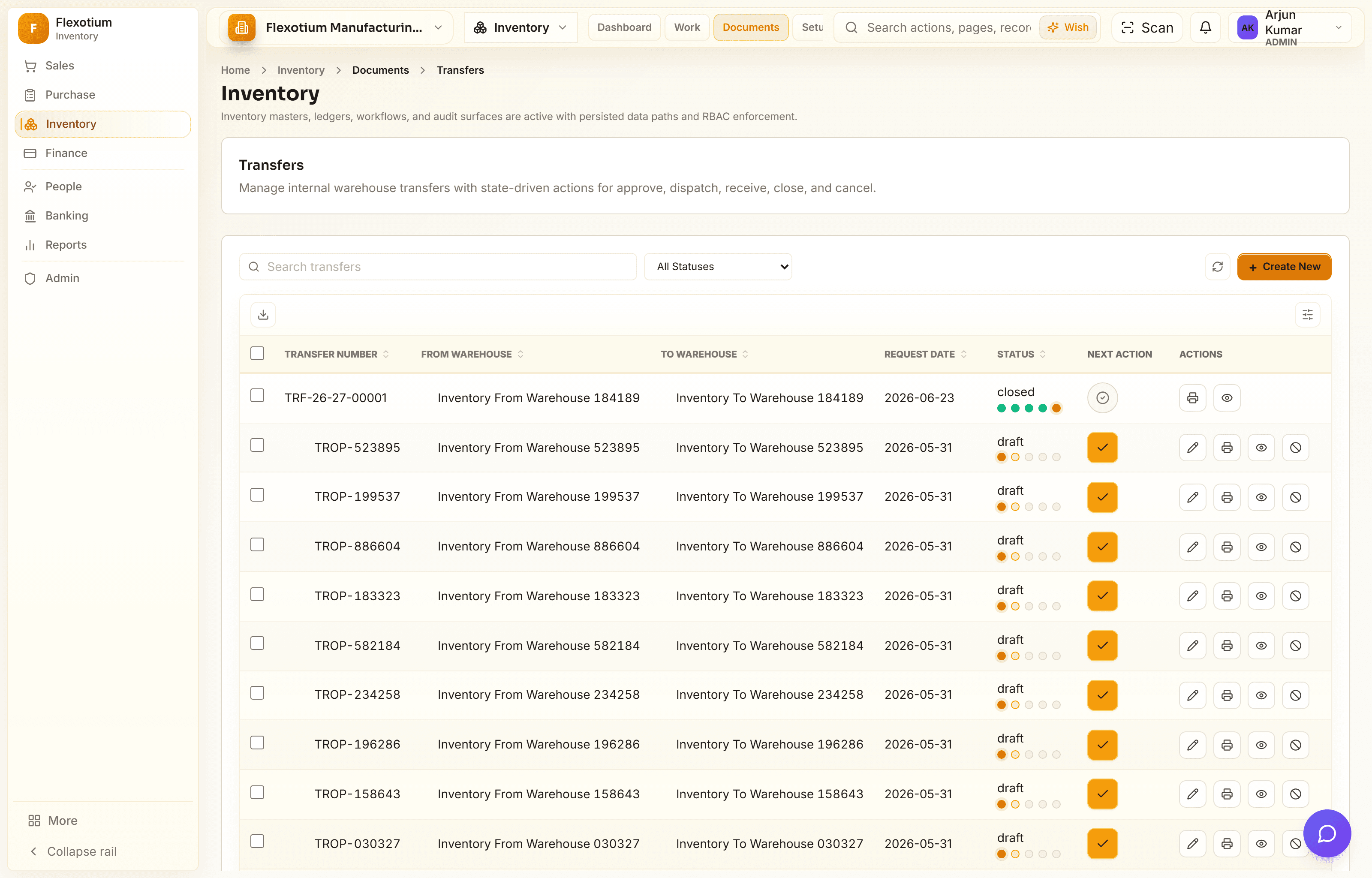Cancel transfer TROP-183323
Image resolution: width=1372 pixels, height=878 pixels.
(x=1295, y=596)
